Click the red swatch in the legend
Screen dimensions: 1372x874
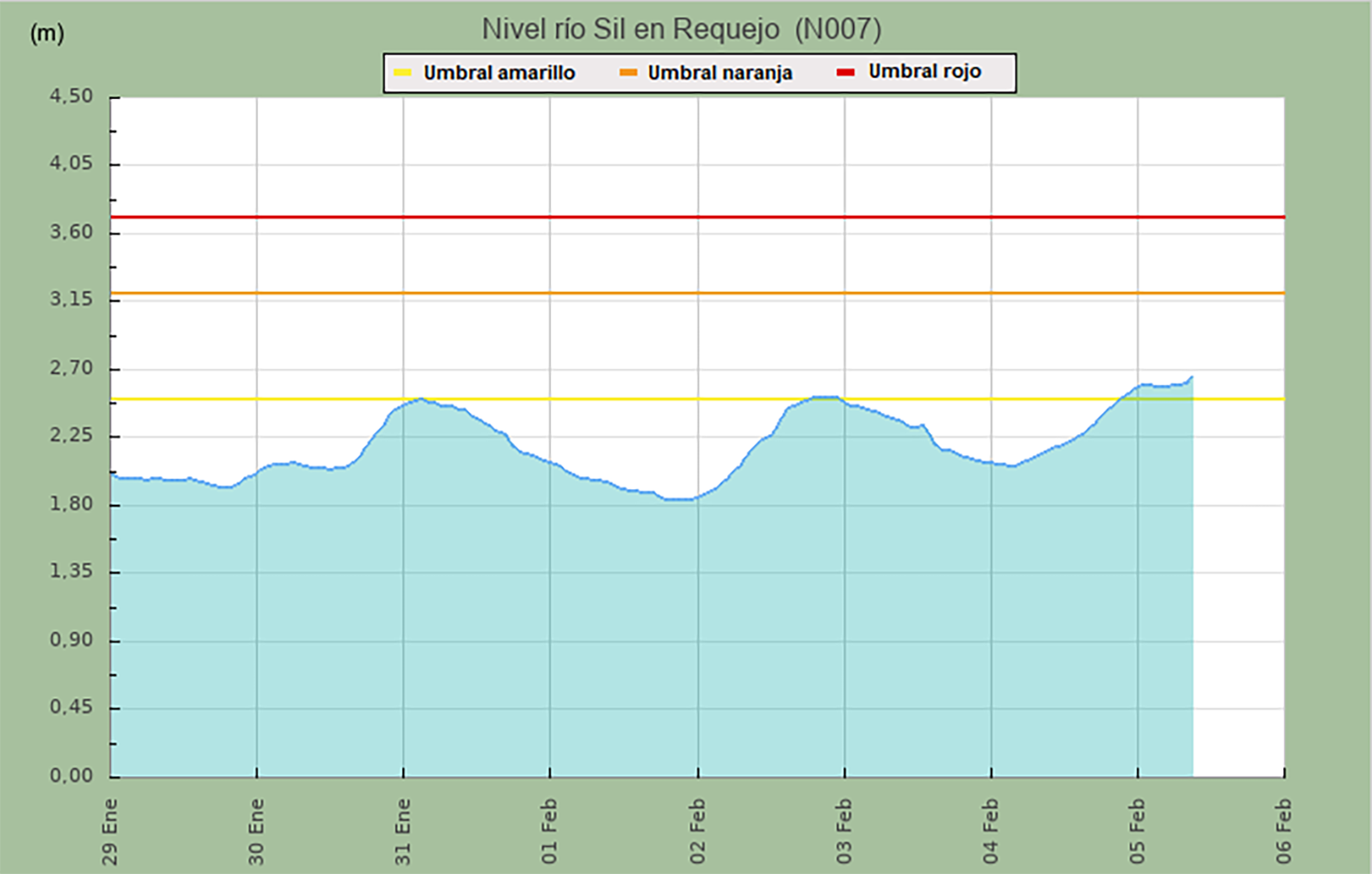tap(846, 72)
